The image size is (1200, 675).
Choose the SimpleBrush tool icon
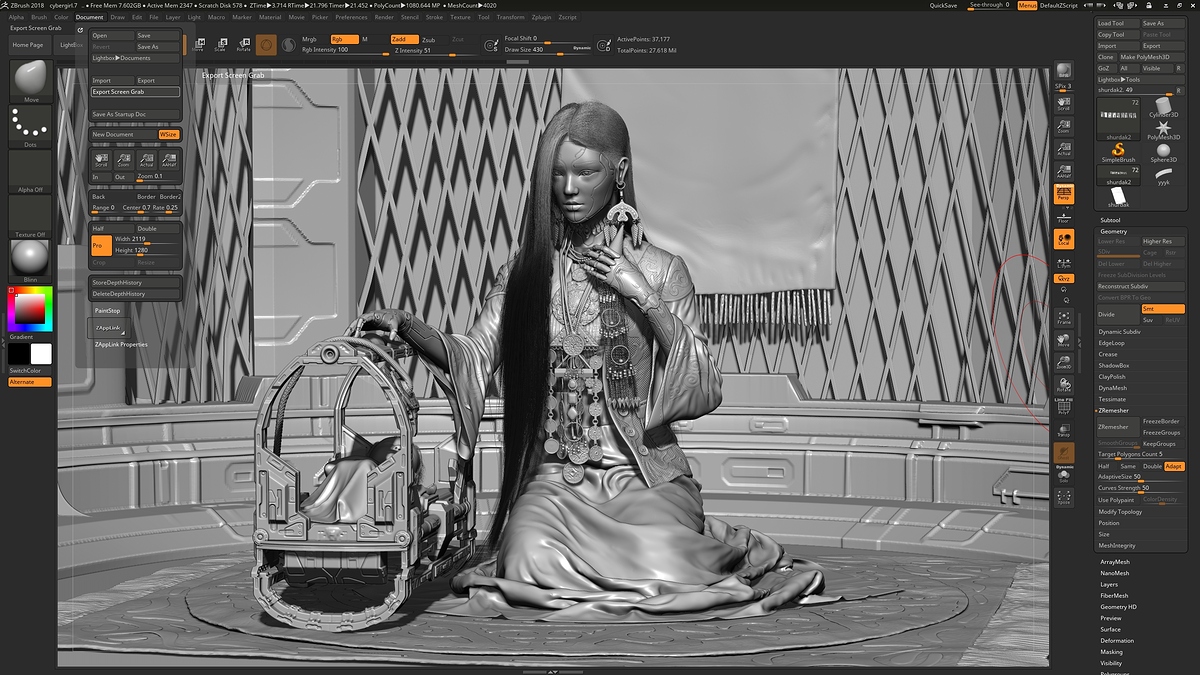(1118, 151)
